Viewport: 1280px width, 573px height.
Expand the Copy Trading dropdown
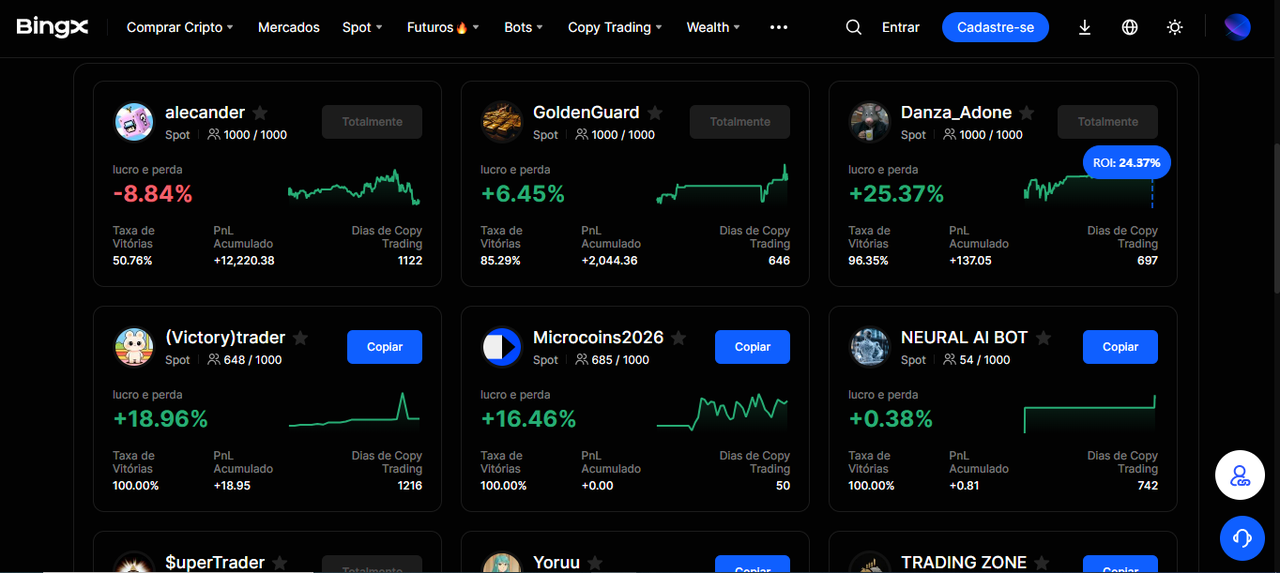pyautogui.click(x=614, y=27)
